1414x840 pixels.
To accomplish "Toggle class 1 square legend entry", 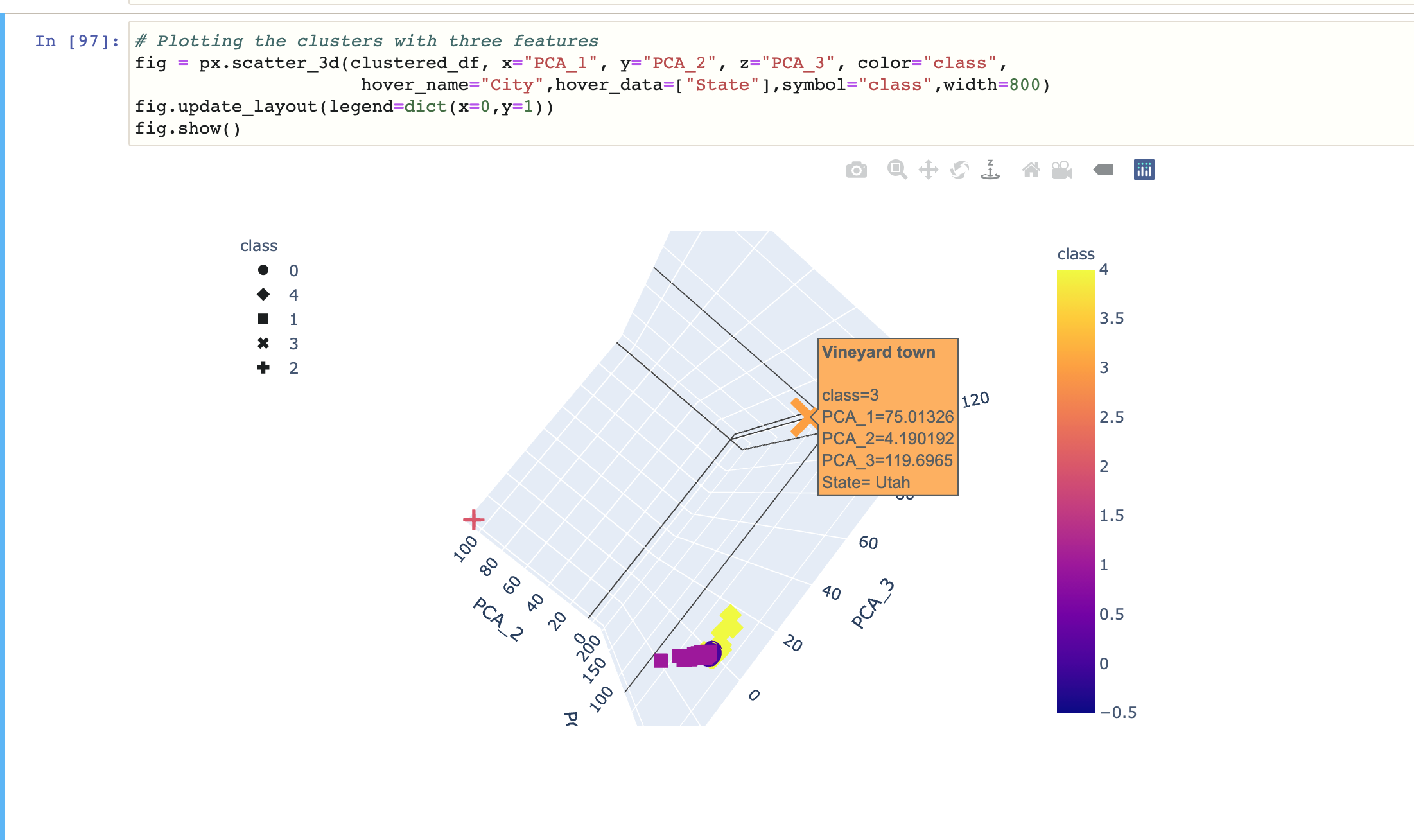I will click(x=277, y=319).
